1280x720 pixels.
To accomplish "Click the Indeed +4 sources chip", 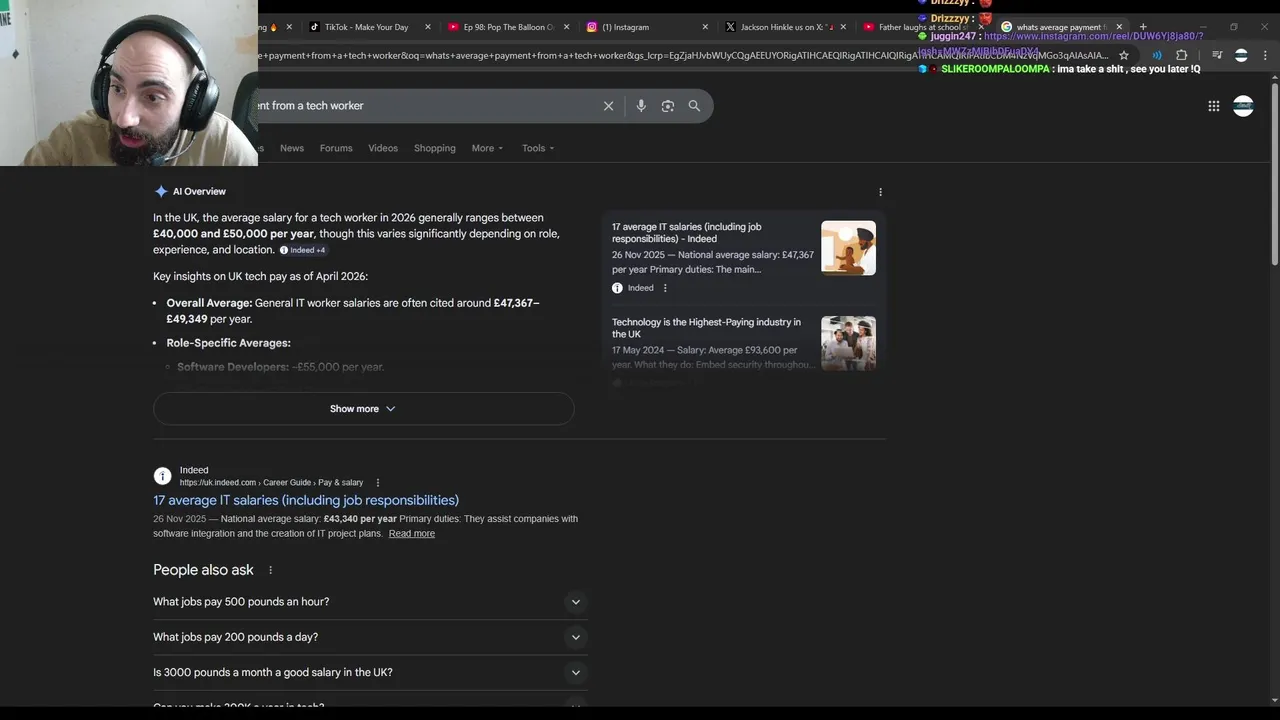I will pyautogui.click(x=303, y=250).
